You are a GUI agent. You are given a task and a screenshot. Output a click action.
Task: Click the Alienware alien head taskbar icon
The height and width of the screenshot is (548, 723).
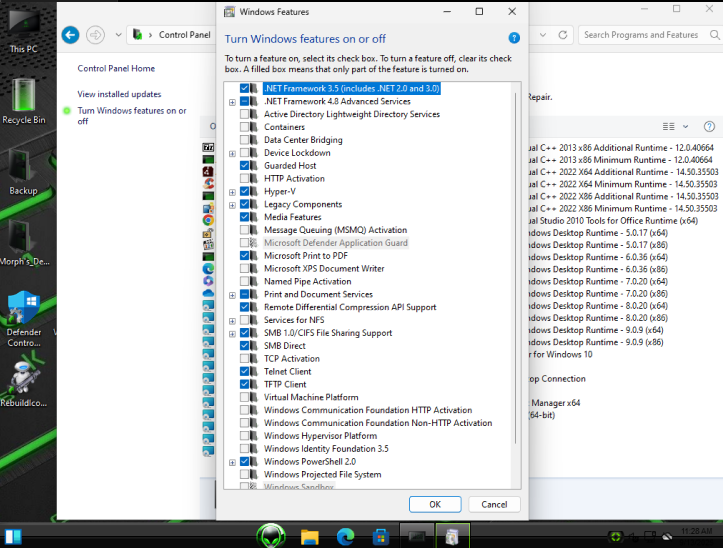tap(271, 536)
